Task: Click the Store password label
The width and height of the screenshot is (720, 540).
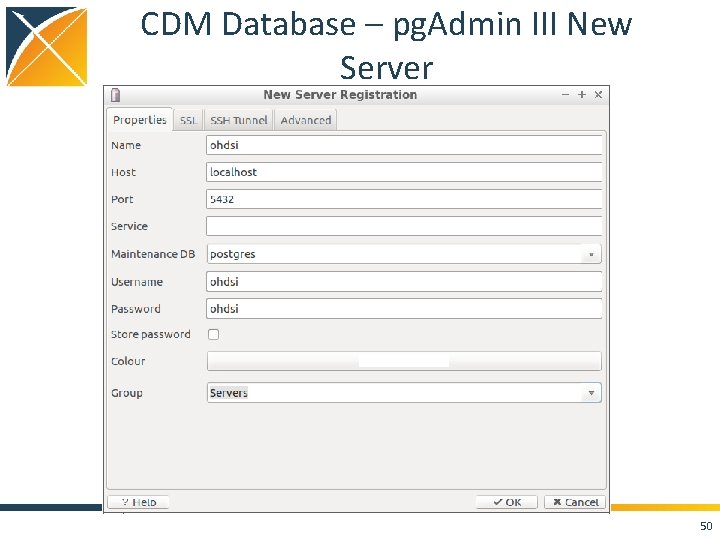Action: [x=151, y=334]
